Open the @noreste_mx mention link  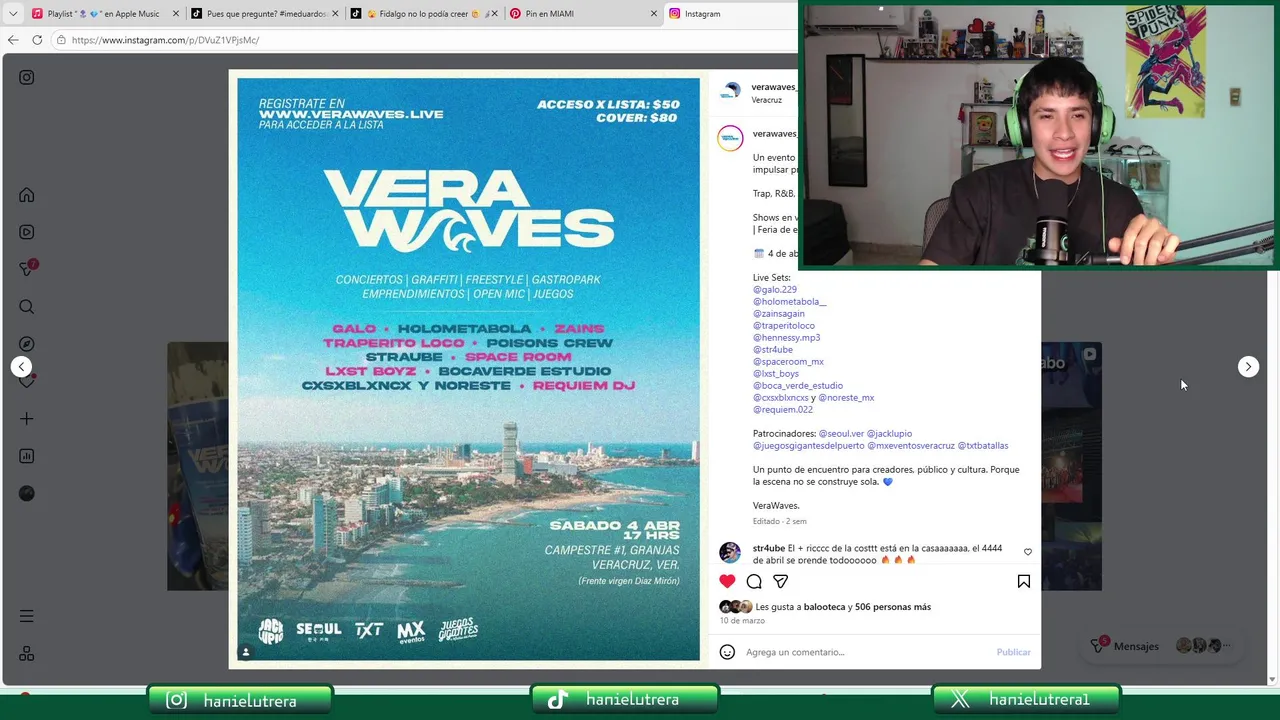[x=846, y=398]
